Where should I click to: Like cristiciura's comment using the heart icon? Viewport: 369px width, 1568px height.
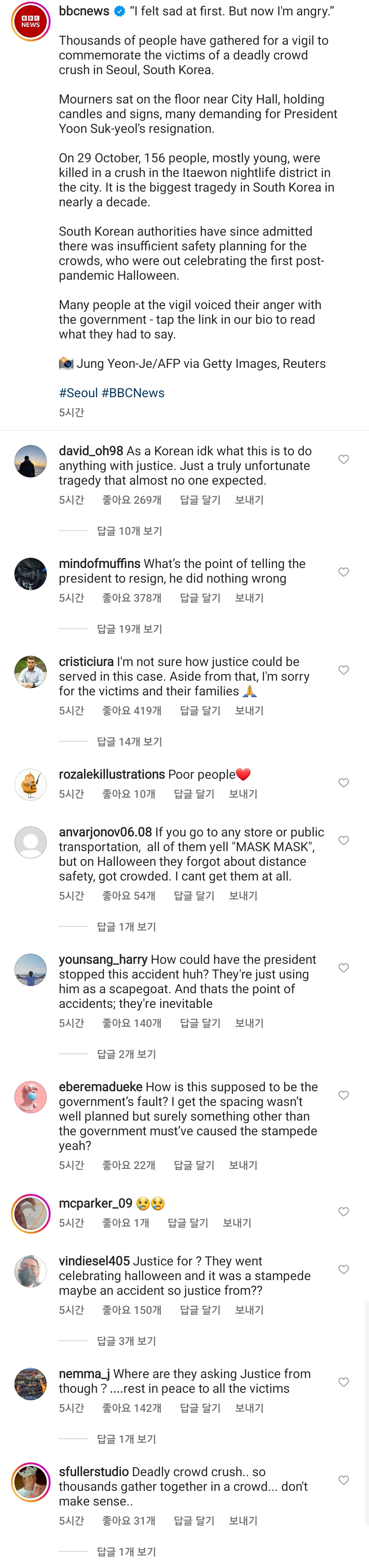pos(343,669)
